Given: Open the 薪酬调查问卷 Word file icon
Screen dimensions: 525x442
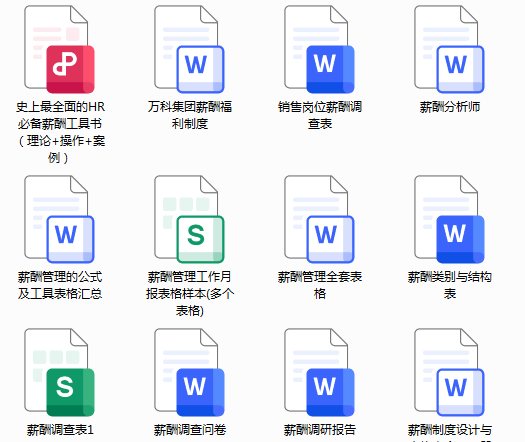Looking at the screenshot, I should pyautogui.click(x=189, y=372).
